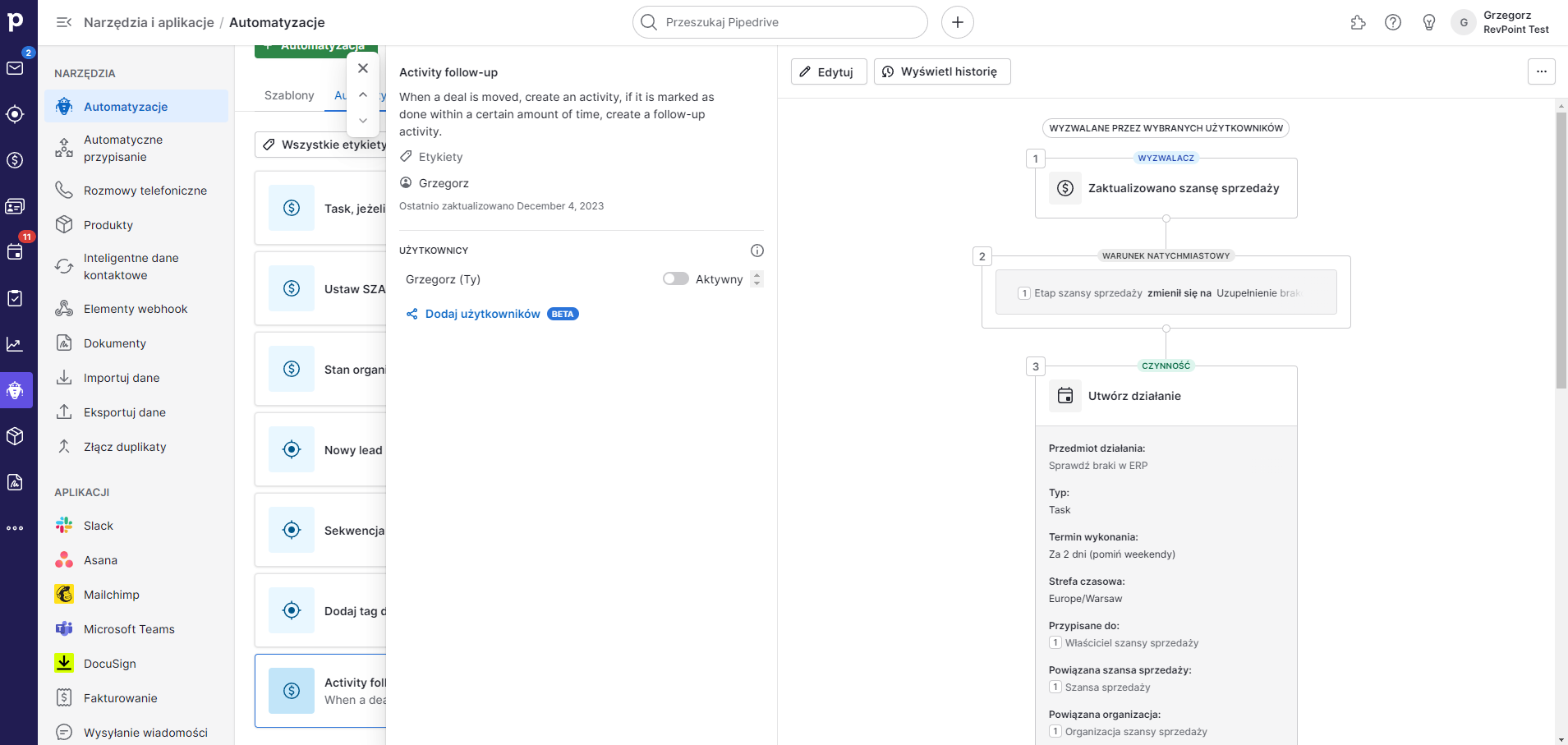Open the Insights chart icon in left rail

tap(16, 344)
